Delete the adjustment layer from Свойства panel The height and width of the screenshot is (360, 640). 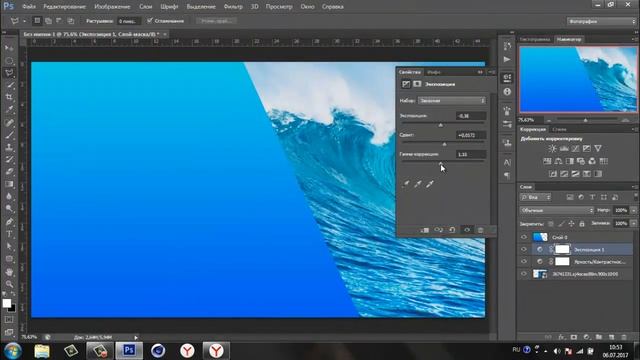click(x=480, y=230)
